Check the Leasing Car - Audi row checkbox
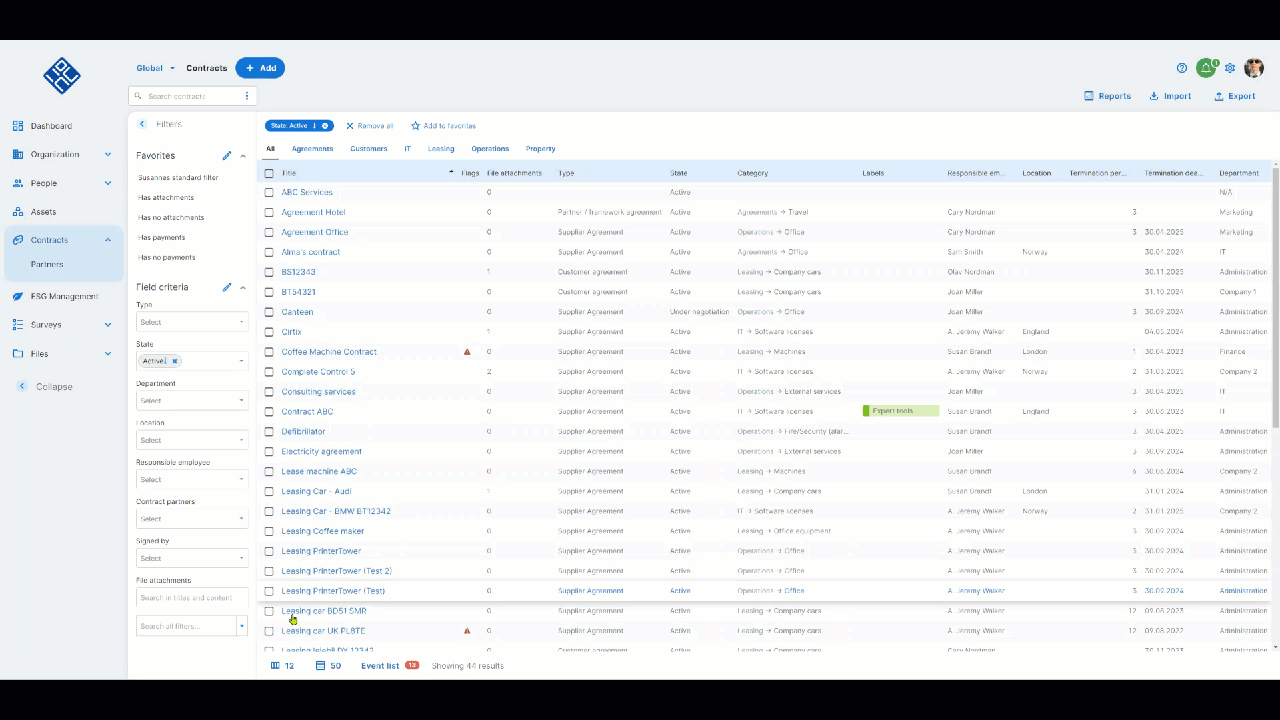Viewport: 1280px width, 720px height. 269,491
